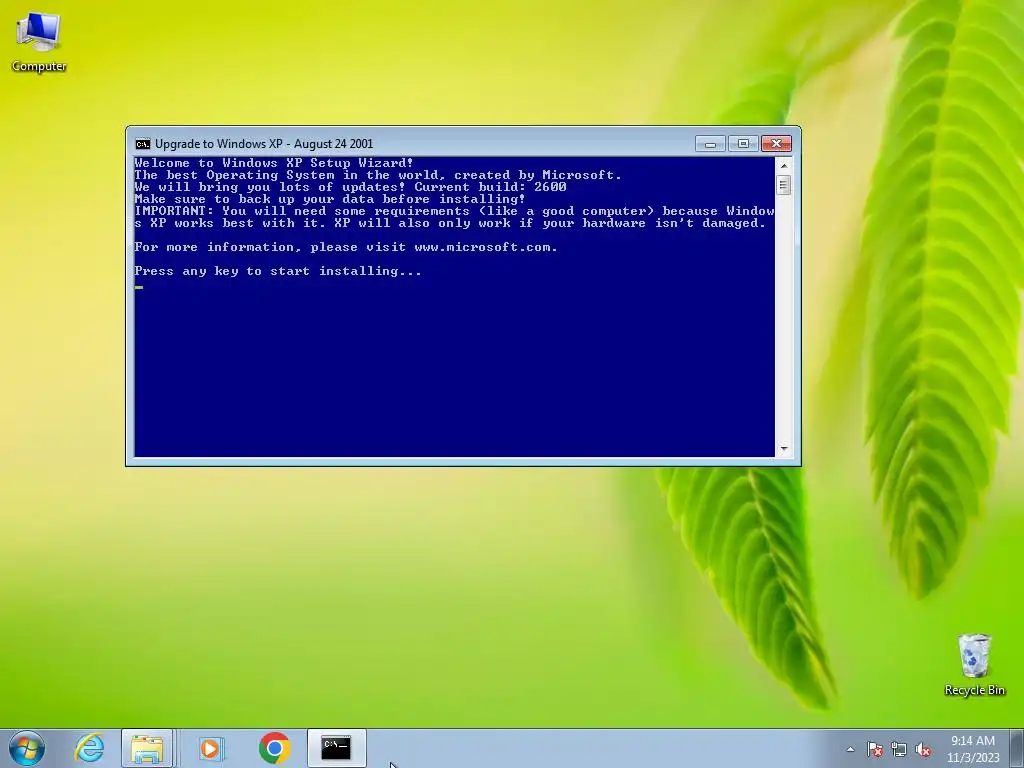Launch Internet Explorer from the taskbar
Image resolution: width=1024 pixels, height=768 pixels.
(89, 748)
